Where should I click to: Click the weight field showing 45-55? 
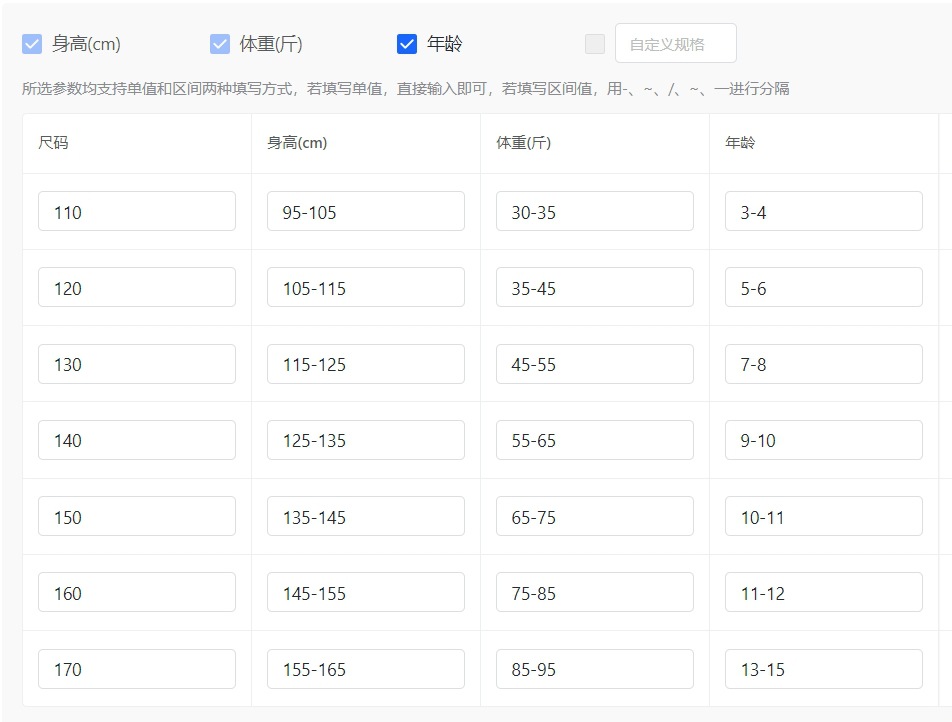click(x=595, y=364)
